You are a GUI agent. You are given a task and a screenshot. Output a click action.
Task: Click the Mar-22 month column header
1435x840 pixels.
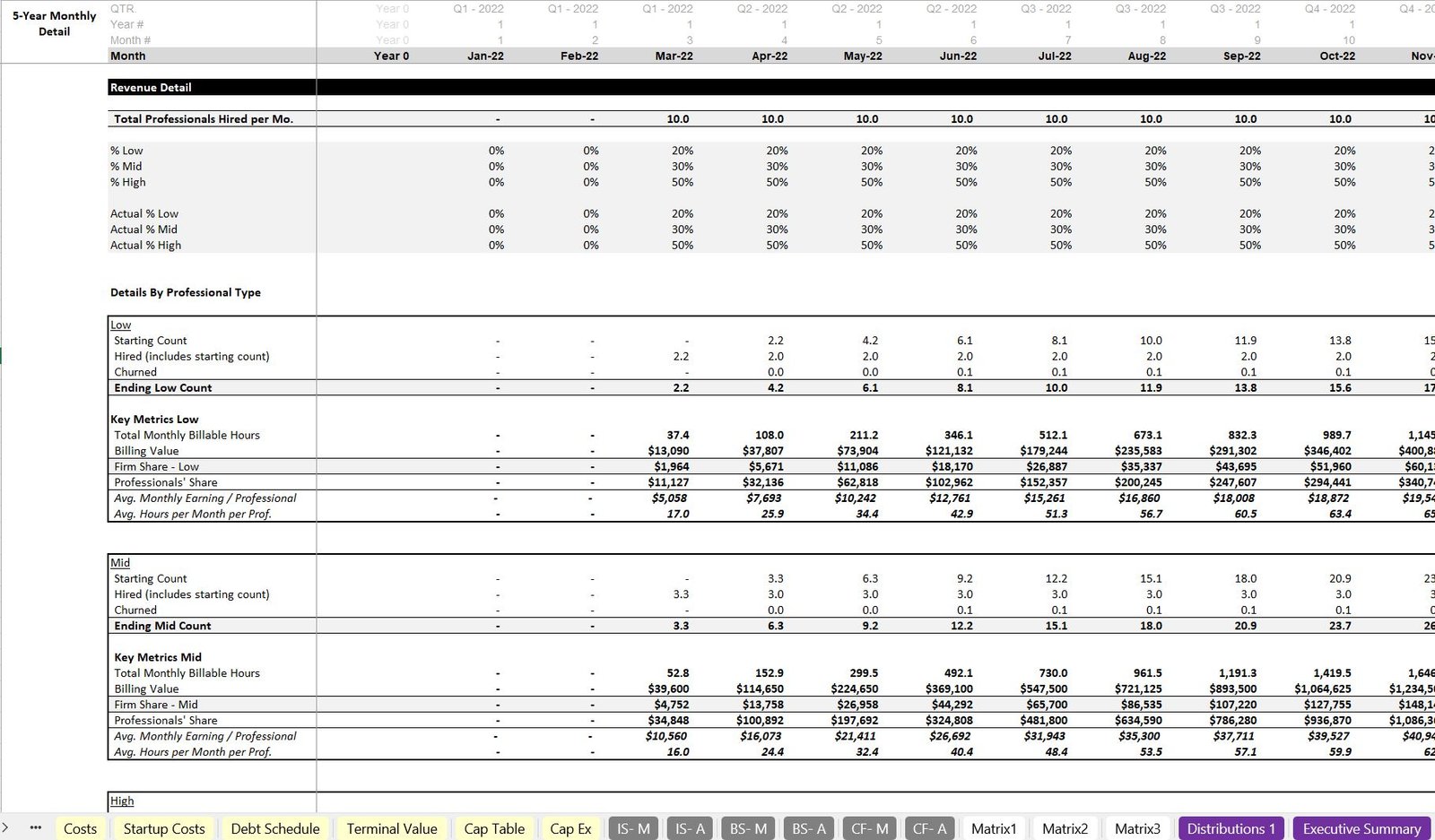[674, 56]
